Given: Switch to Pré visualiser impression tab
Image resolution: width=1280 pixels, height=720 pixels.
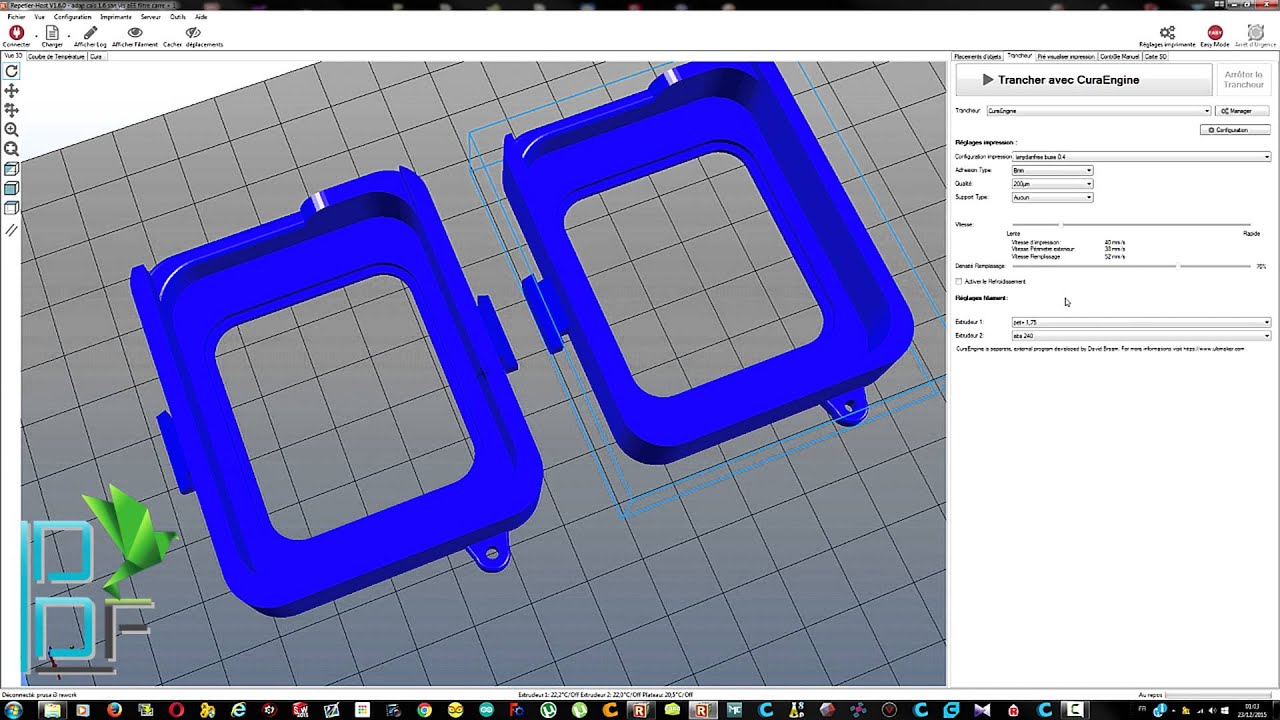Looking at the screenshot, I should 1066,57.
